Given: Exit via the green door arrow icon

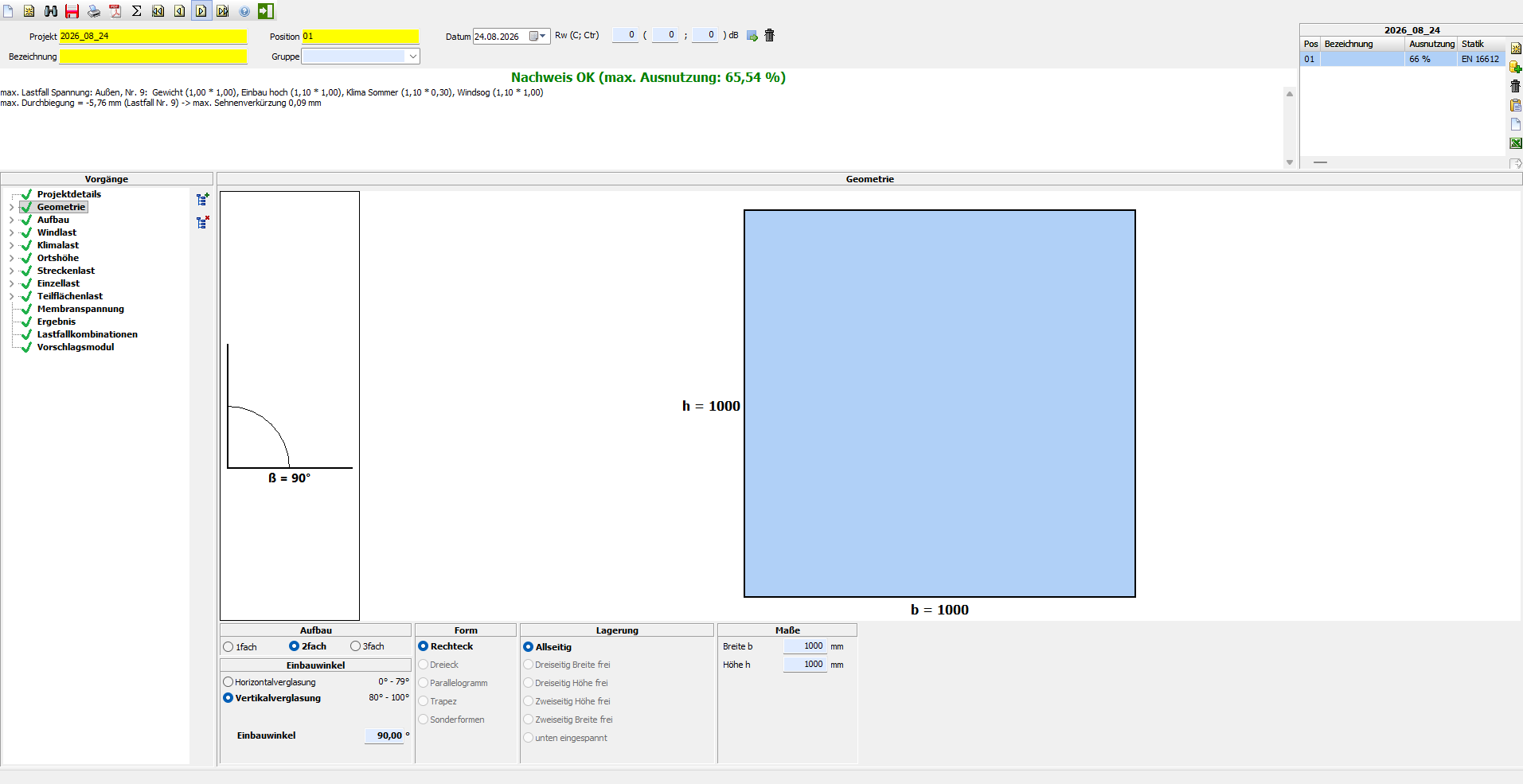Looking at the screenshot, I should tap(266, 11).
